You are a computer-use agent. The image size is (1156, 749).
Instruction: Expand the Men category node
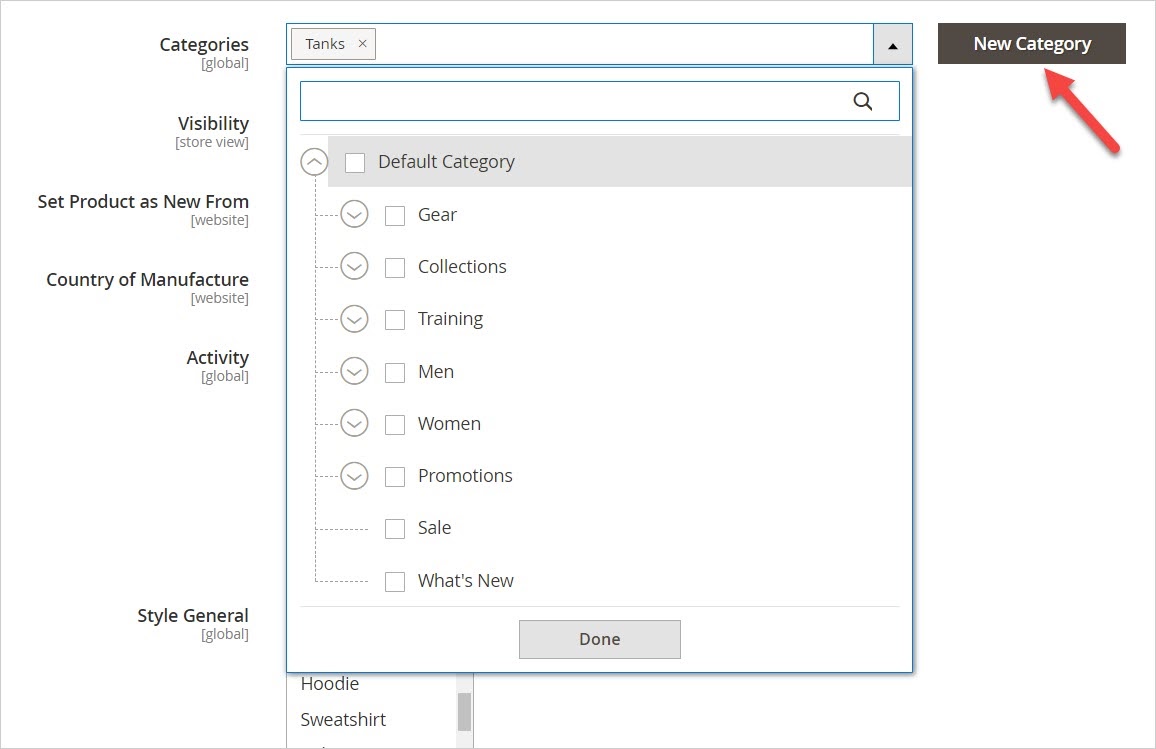[354, 371]
